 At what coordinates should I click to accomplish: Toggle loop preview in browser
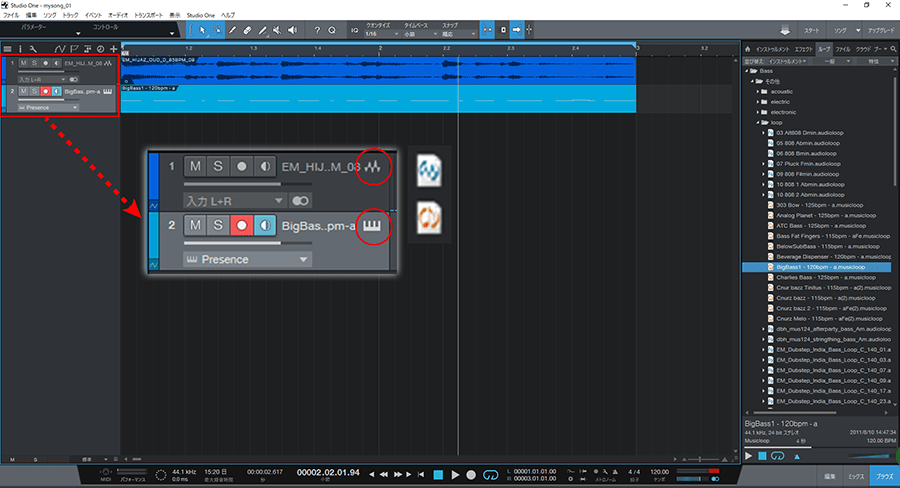tap(778, 456)
